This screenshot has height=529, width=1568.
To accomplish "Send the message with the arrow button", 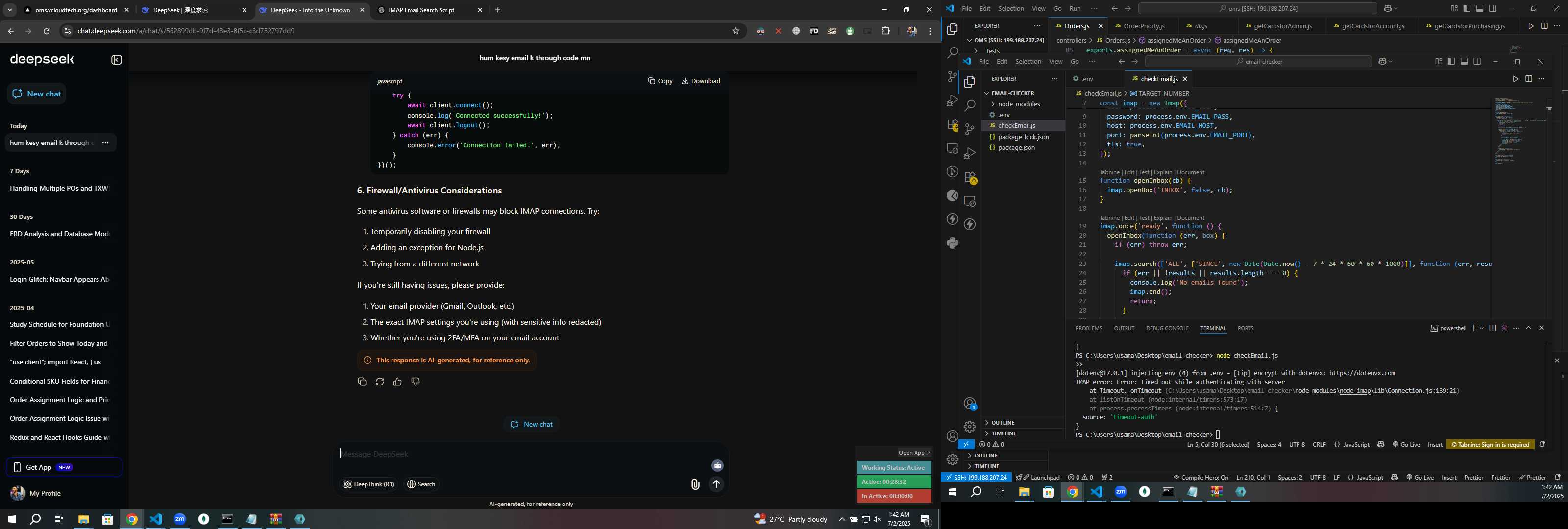I will [x=716, y=484].
